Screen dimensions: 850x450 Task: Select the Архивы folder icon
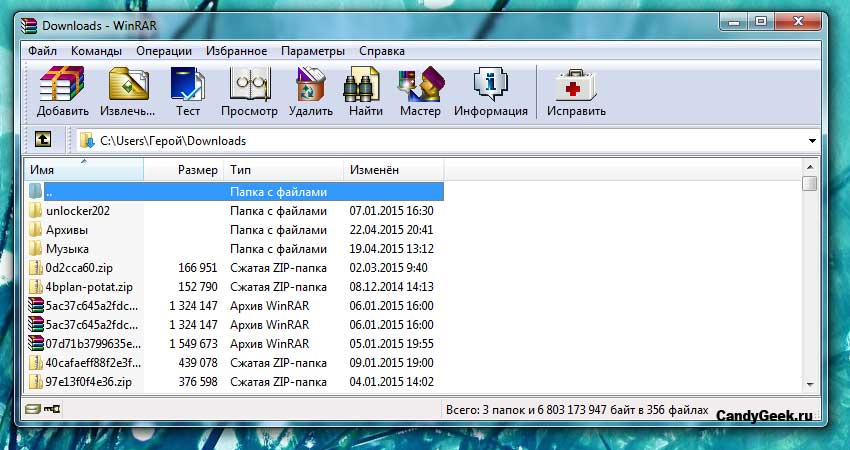point(36,229)
